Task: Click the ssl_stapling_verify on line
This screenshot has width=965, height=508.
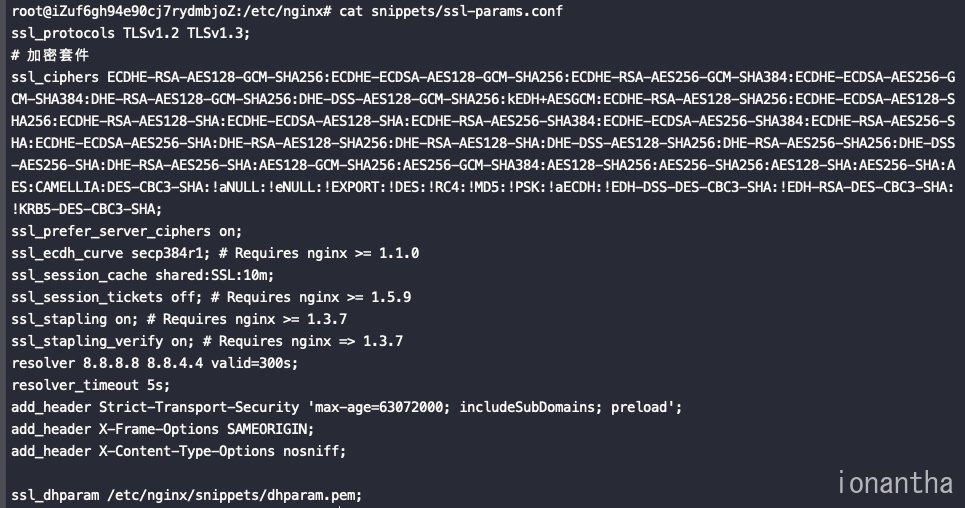Action: 103,341
